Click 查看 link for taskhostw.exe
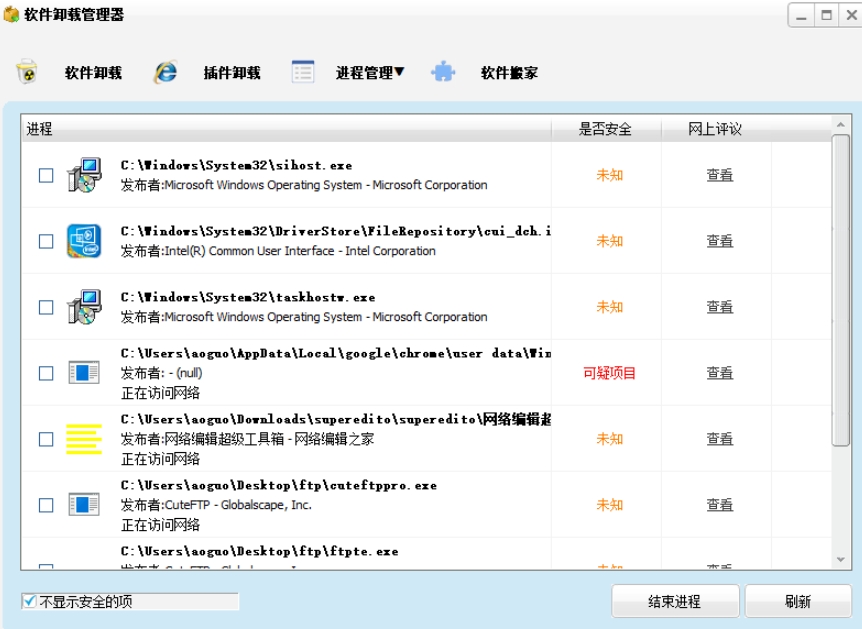The width and height of the screenshot is (862, 629). (x=720, y=307)
